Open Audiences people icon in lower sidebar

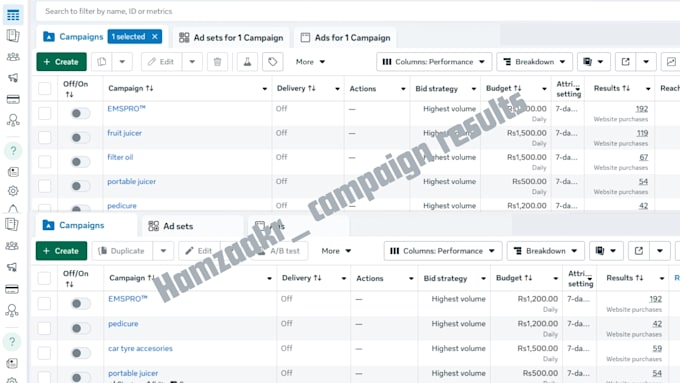(x=12, y=246)
